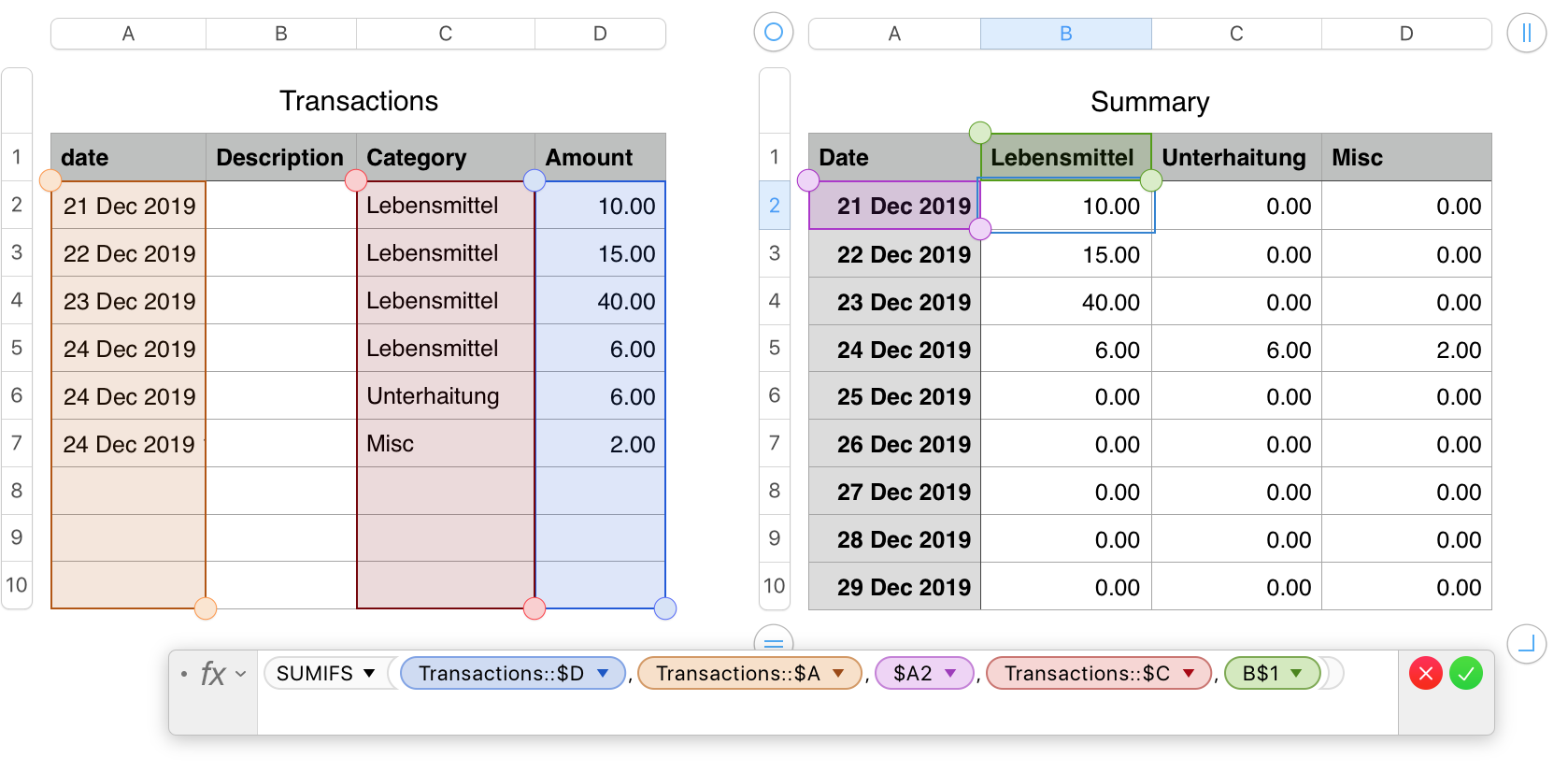Click the add-column handle right of Summary's column D

tap(1526, 34)
